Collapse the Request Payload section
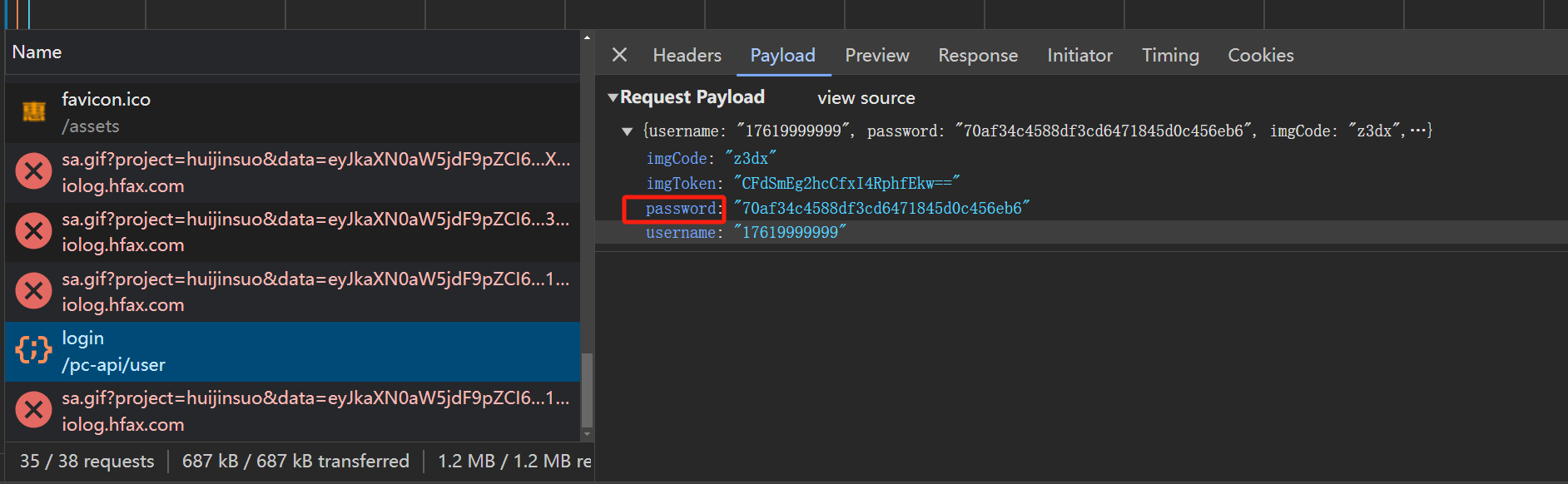The height and width of the screenshot is (484, 1568). point(613,97)
